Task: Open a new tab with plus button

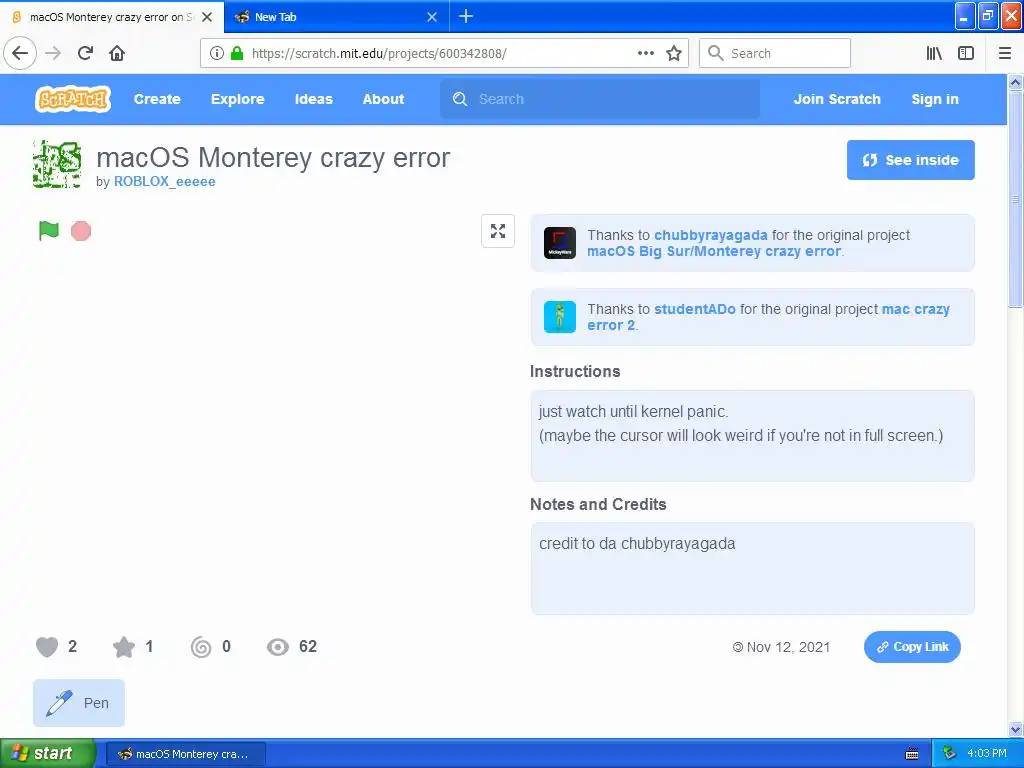Action: point(466,16)
